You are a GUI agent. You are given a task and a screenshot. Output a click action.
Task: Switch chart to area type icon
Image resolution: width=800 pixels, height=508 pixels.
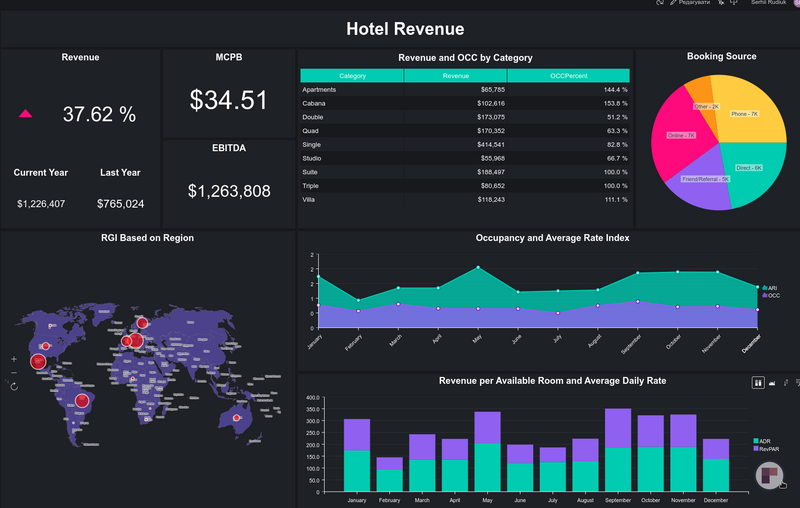tap(771, 382)
